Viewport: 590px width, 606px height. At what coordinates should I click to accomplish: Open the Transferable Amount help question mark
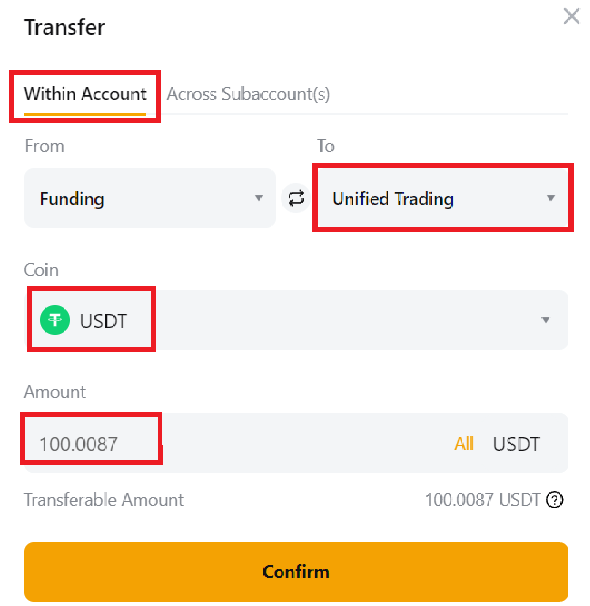[554, 500]
